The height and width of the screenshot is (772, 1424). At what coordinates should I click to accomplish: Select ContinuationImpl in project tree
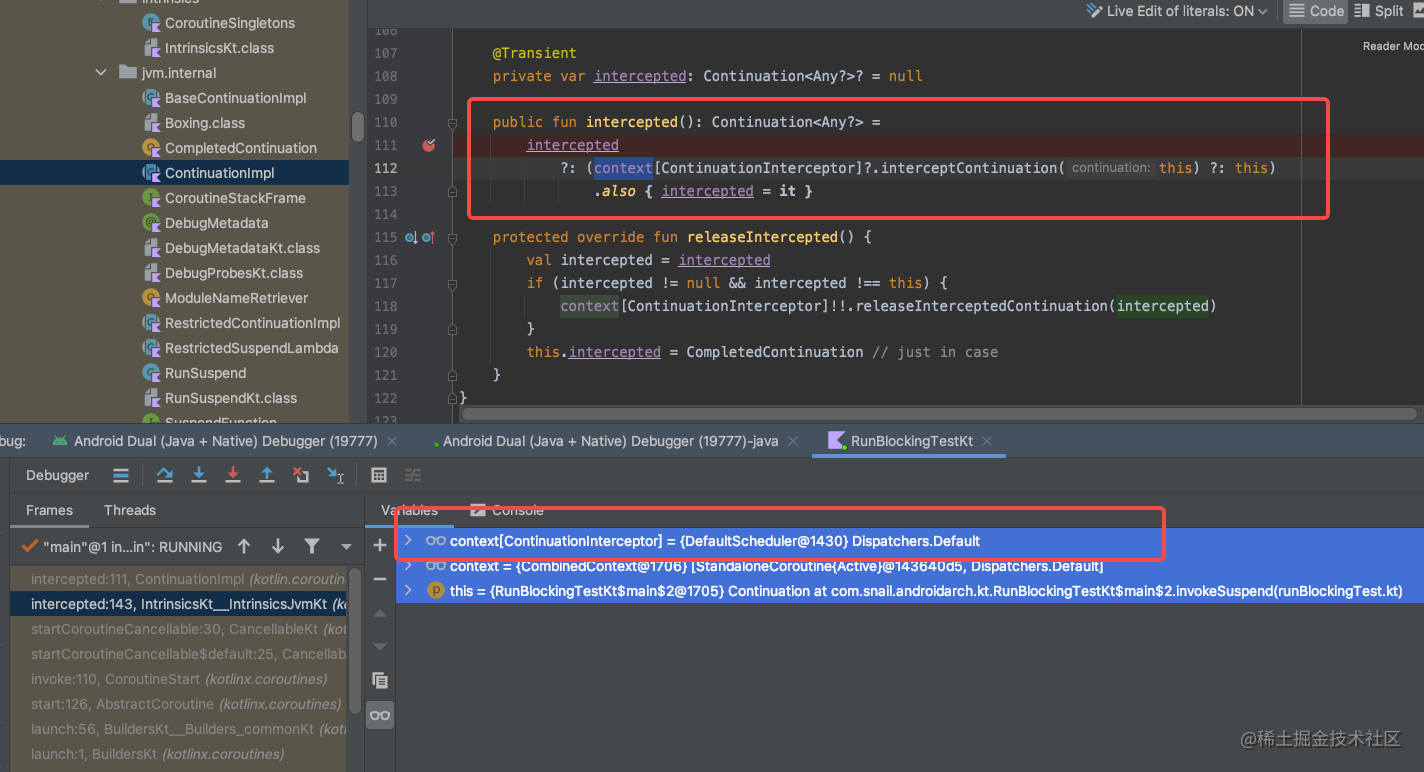tap(174, 173)
